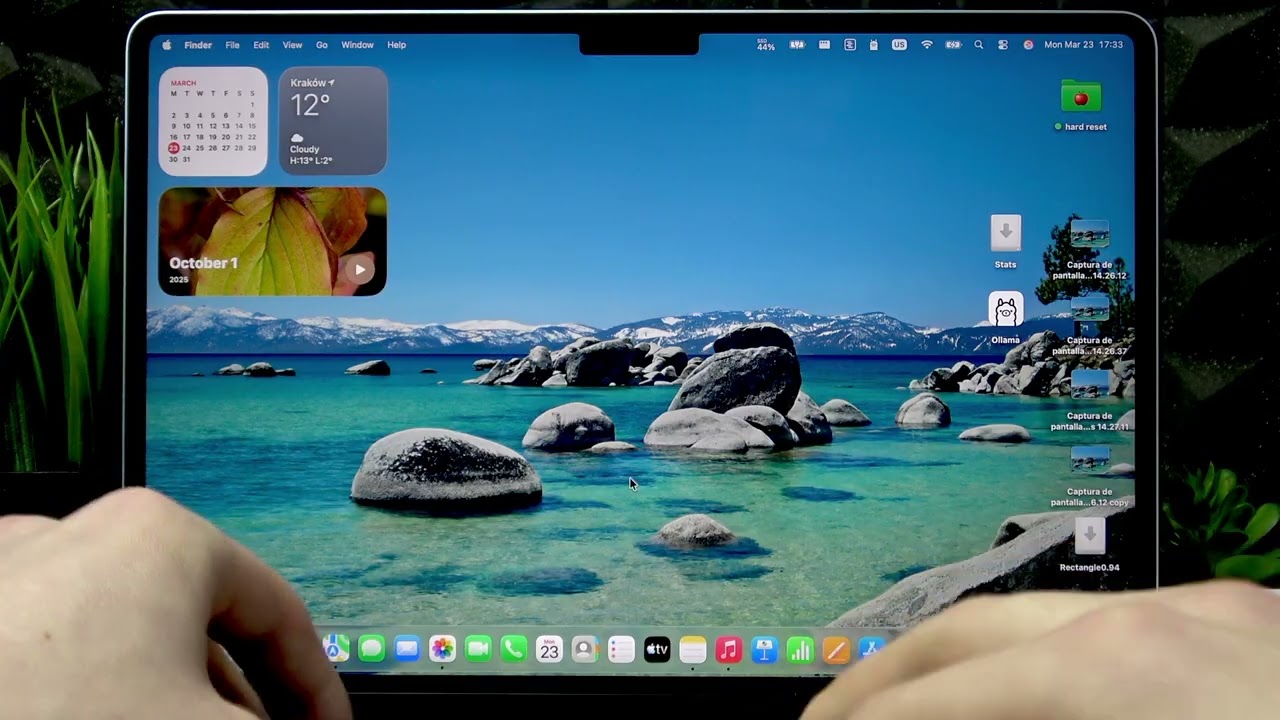Open the Wi-Fi status menu
The image size is (1280, 720).
pyautogui.click(x=927, y=45)
